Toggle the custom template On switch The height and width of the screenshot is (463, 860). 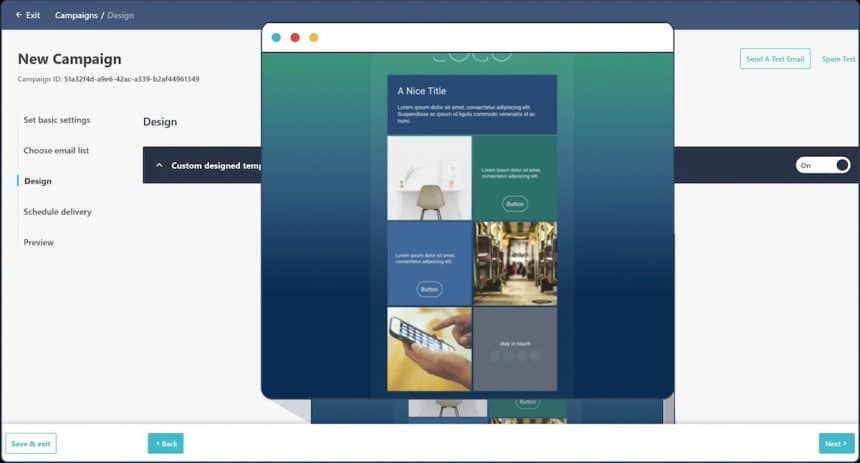point(822,165)
